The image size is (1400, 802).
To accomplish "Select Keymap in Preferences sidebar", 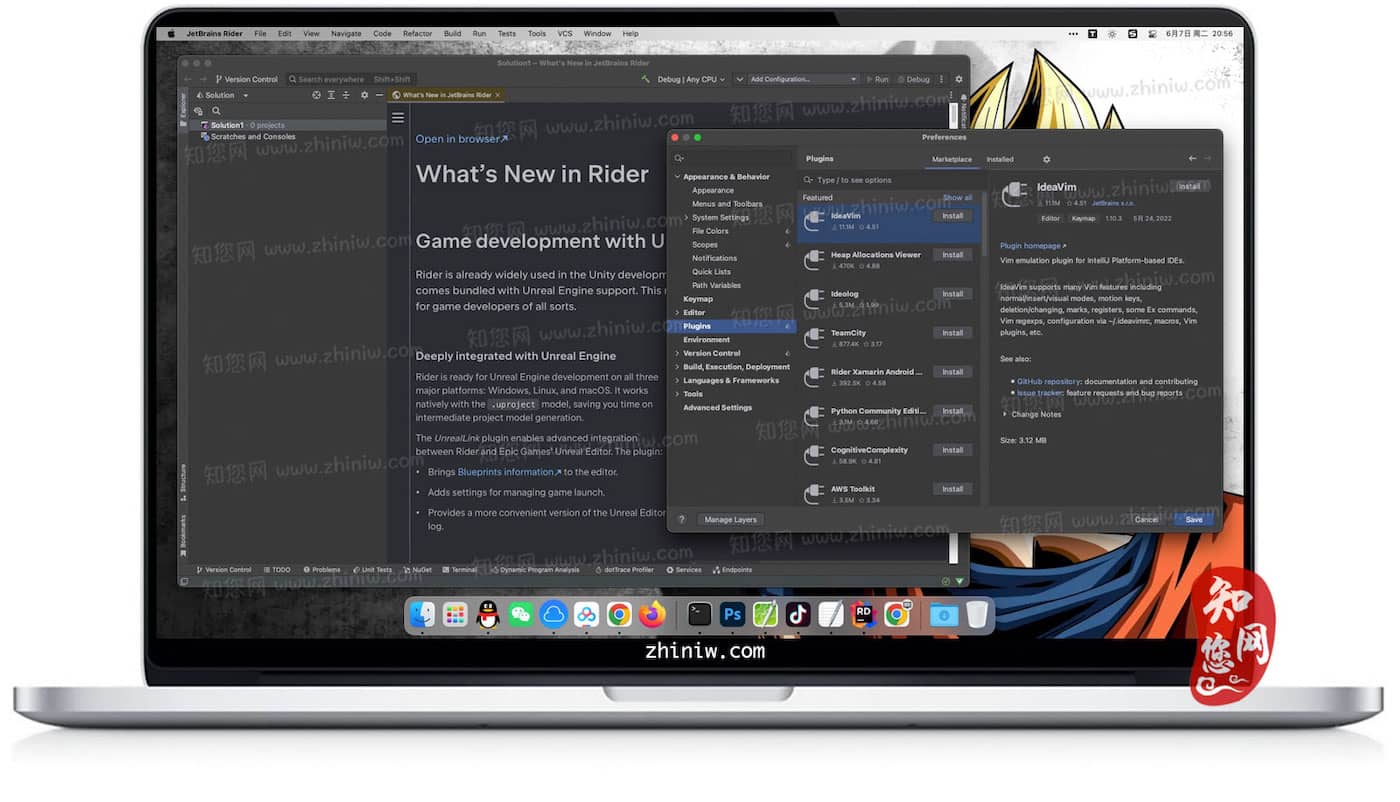I will pos(698,299).
